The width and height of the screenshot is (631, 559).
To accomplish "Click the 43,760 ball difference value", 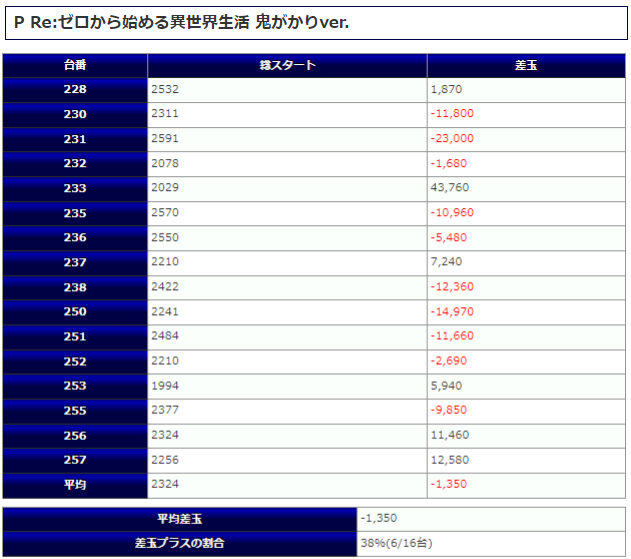I will coord(450,188).
